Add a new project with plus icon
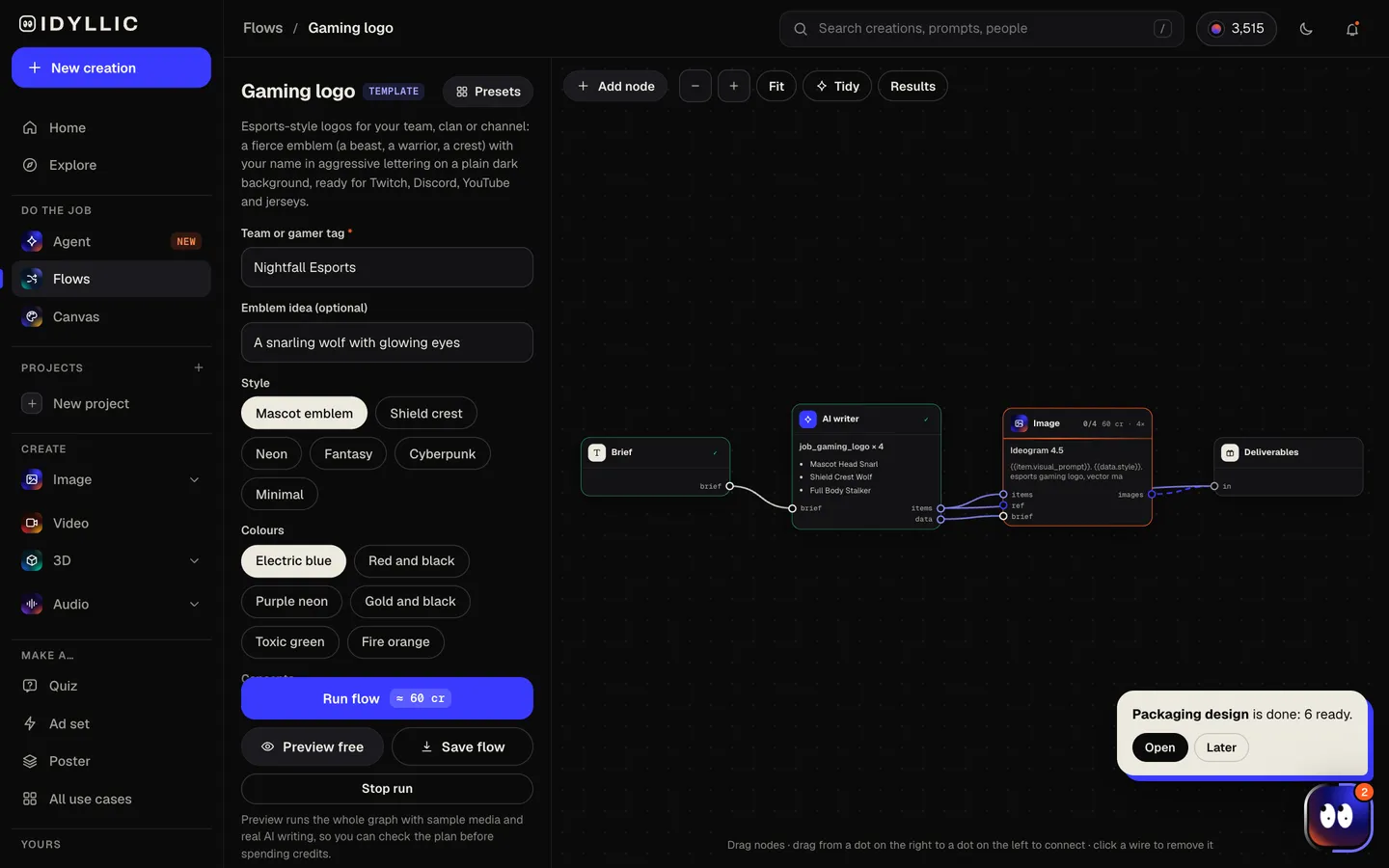This screenshot has width=1389, height=868. [199, 367]
